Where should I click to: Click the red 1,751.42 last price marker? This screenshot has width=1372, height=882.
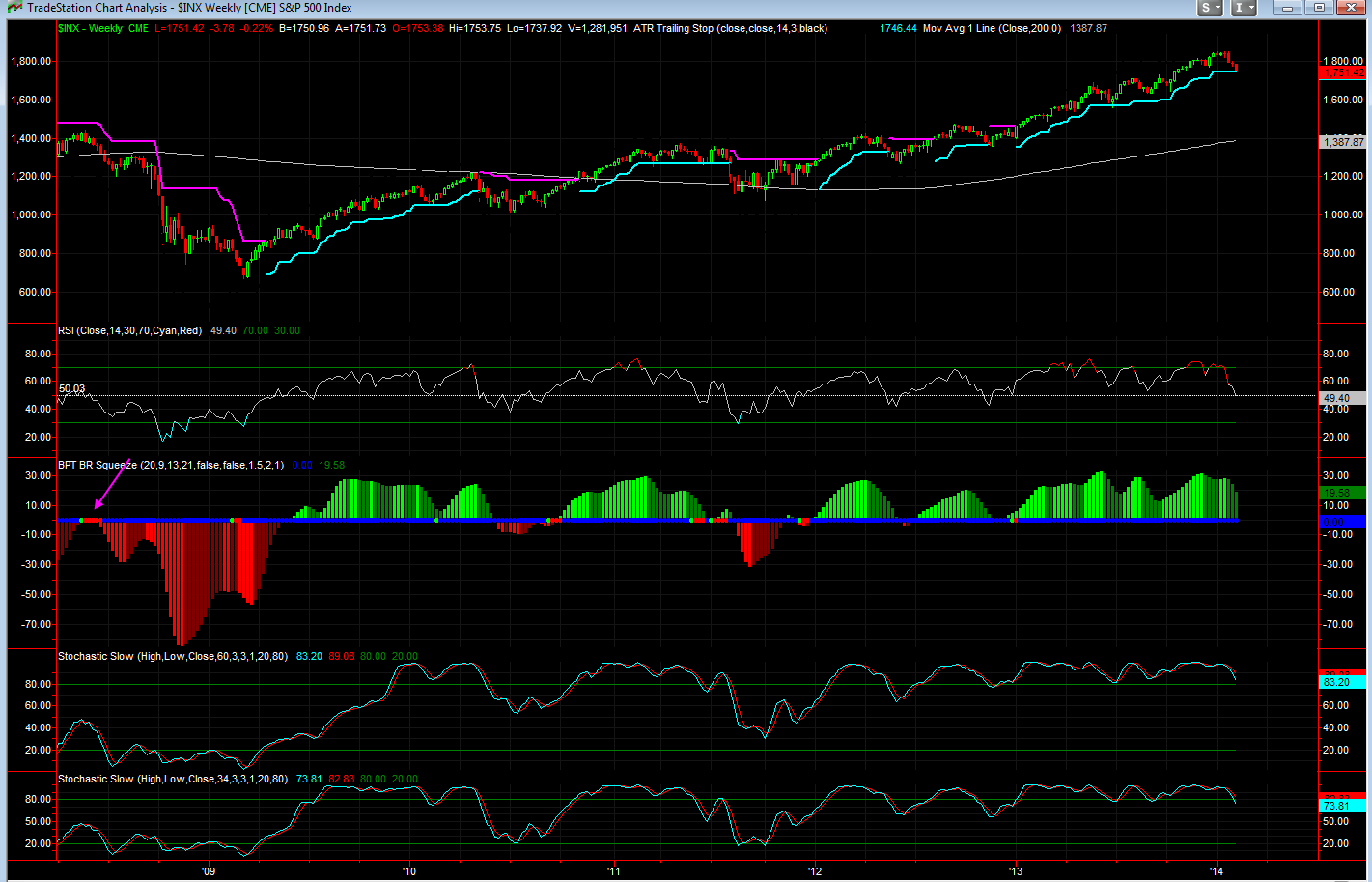[x=1343, y=72]
